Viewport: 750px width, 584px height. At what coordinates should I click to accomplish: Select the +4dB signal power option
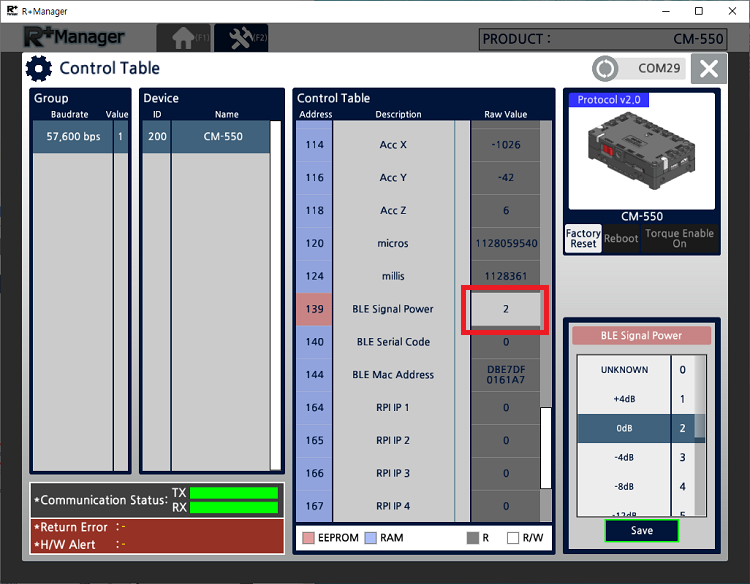[624, 399]
